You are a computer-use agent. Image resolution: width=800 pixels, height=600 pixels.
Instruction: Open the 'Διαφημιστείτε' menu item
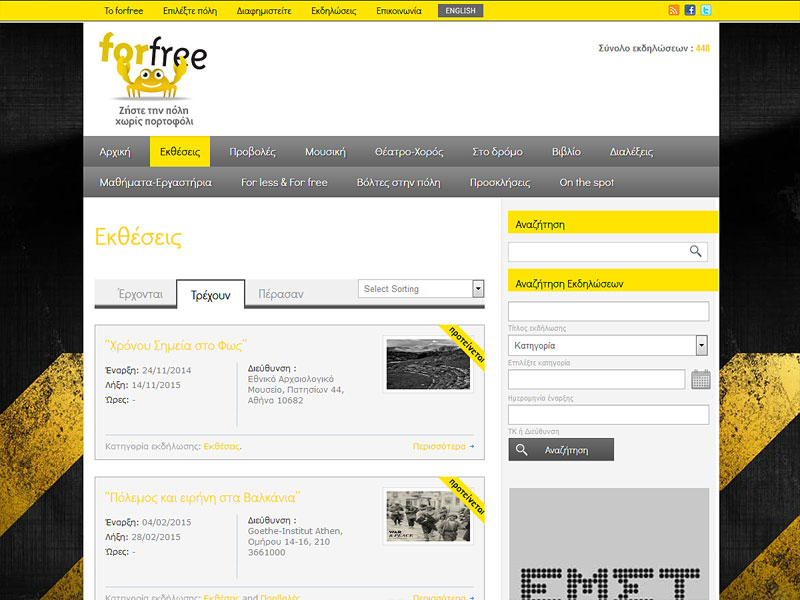(264, 11)
